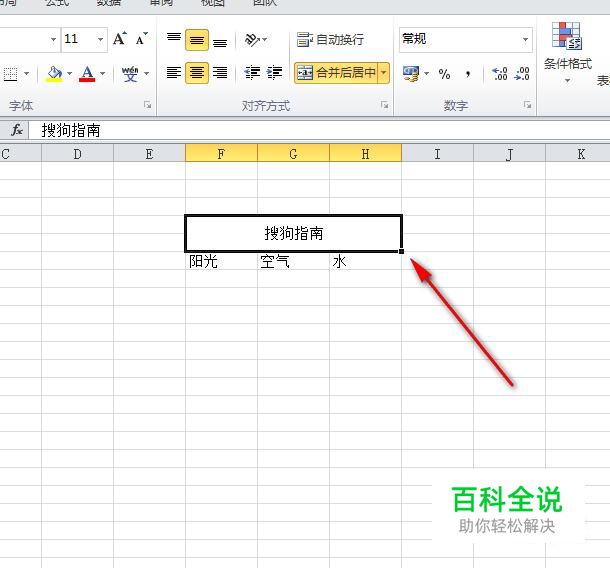The width and height of the screenshot is (610, 568).
Task: Click the fx insert function button
Action: pos(17,130)
